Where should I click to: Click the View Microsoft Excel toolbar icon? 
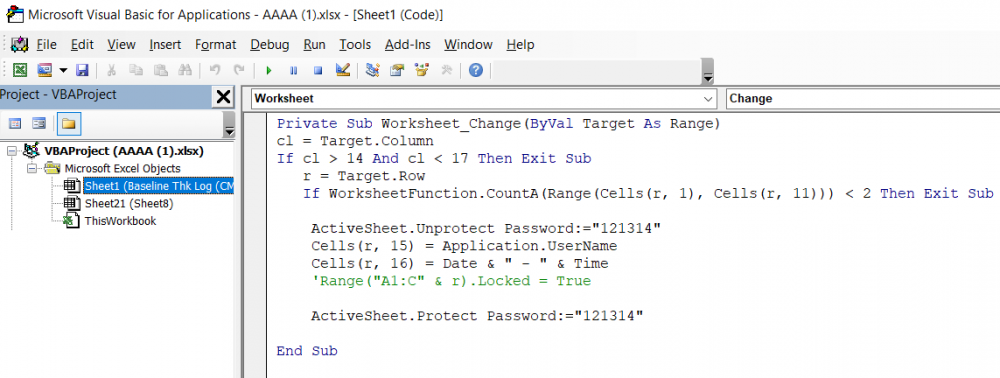pyautogui.click(x=20, y=70)
